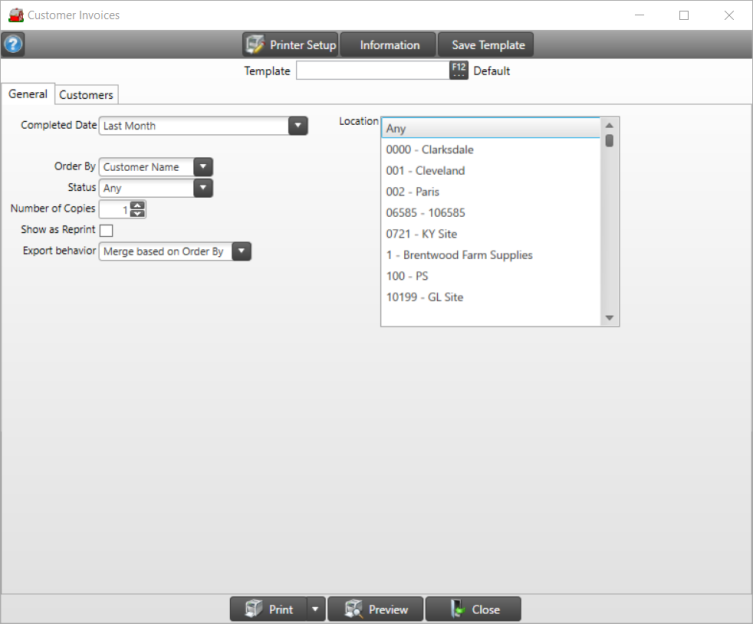Switch to the Customers tab
Screen dimensions: 753x624
[86, 95]
